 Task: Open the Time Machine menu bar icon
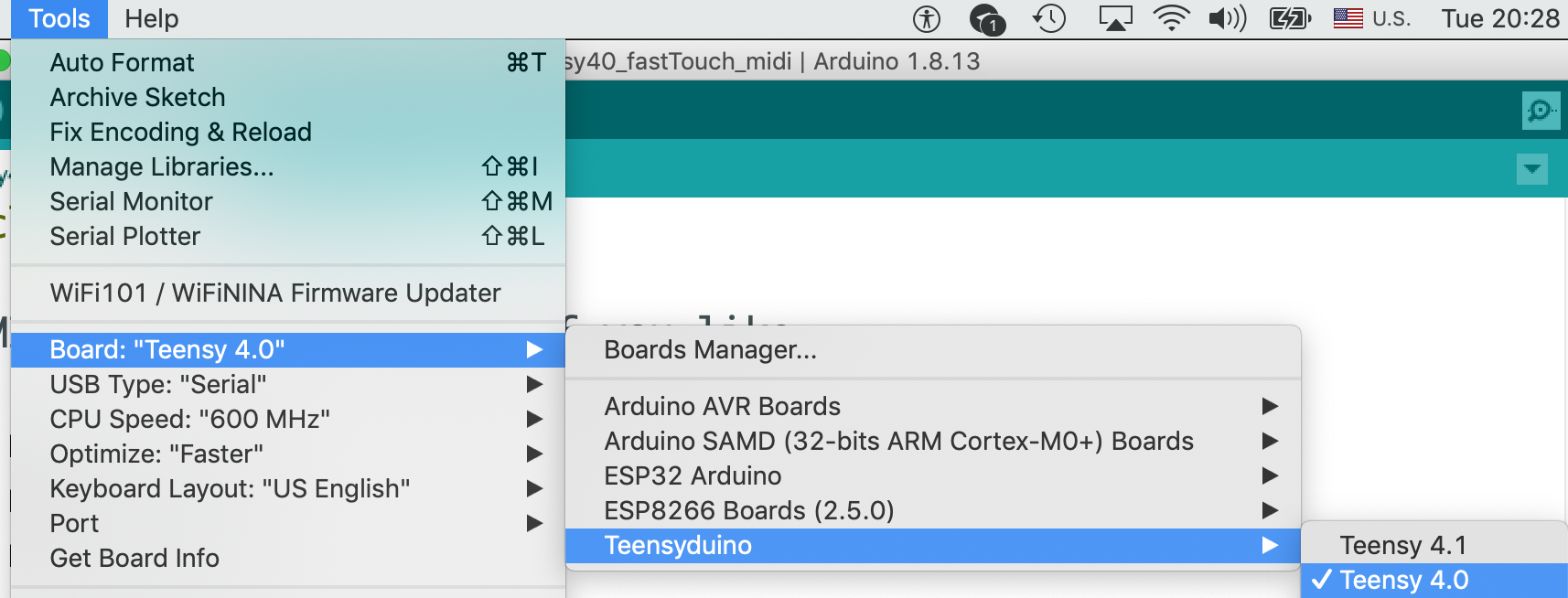click(x=1049, y=18)
